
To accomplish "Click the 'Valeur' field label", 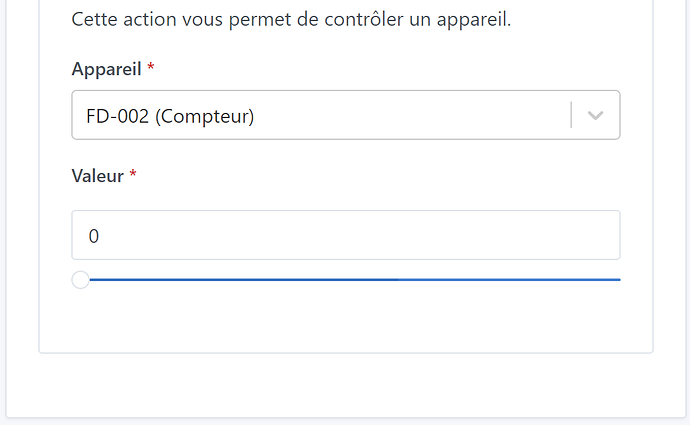I will pos(98,176).
